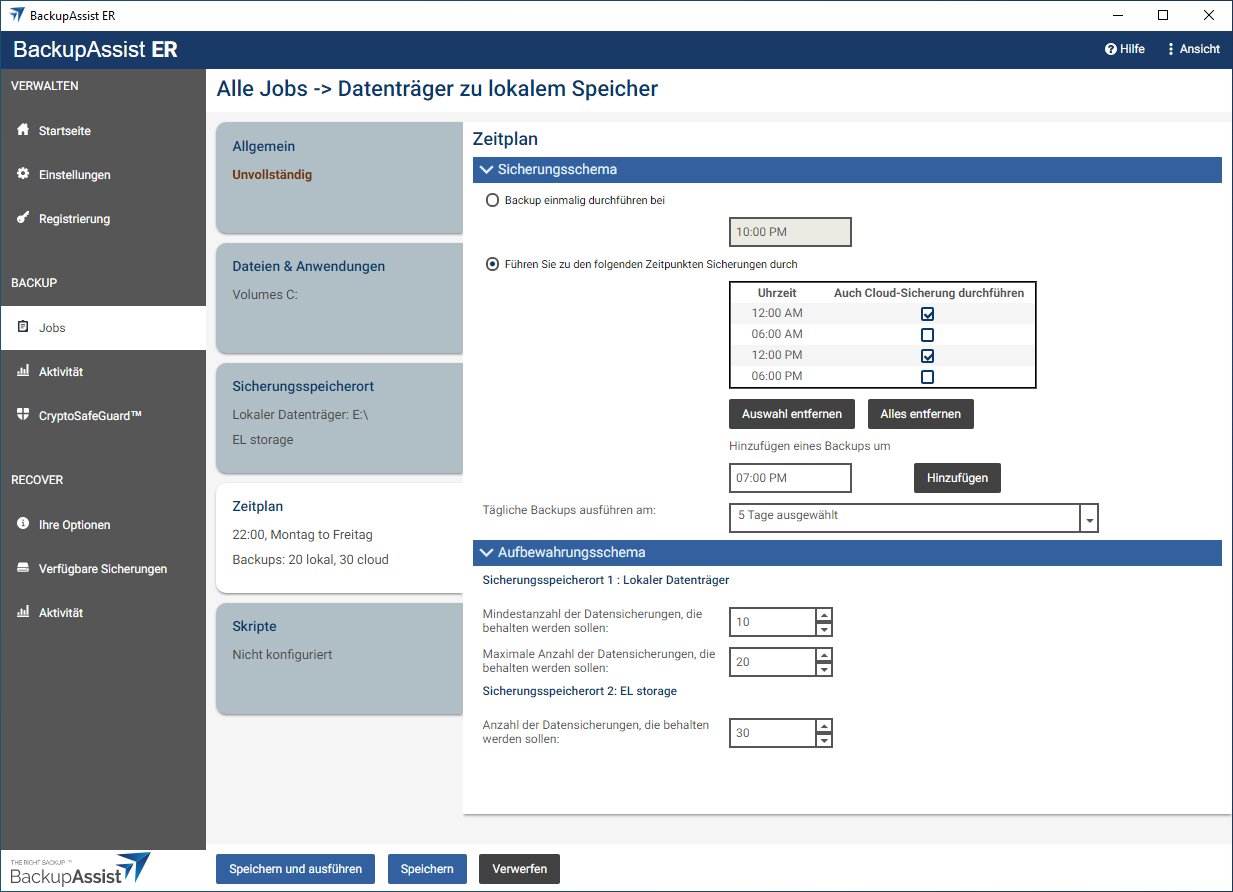Open Verfügbare Sicherungen drive icon
This screenshot has width=1233, height=892.
pyautogui.click(x=23, y=568)
